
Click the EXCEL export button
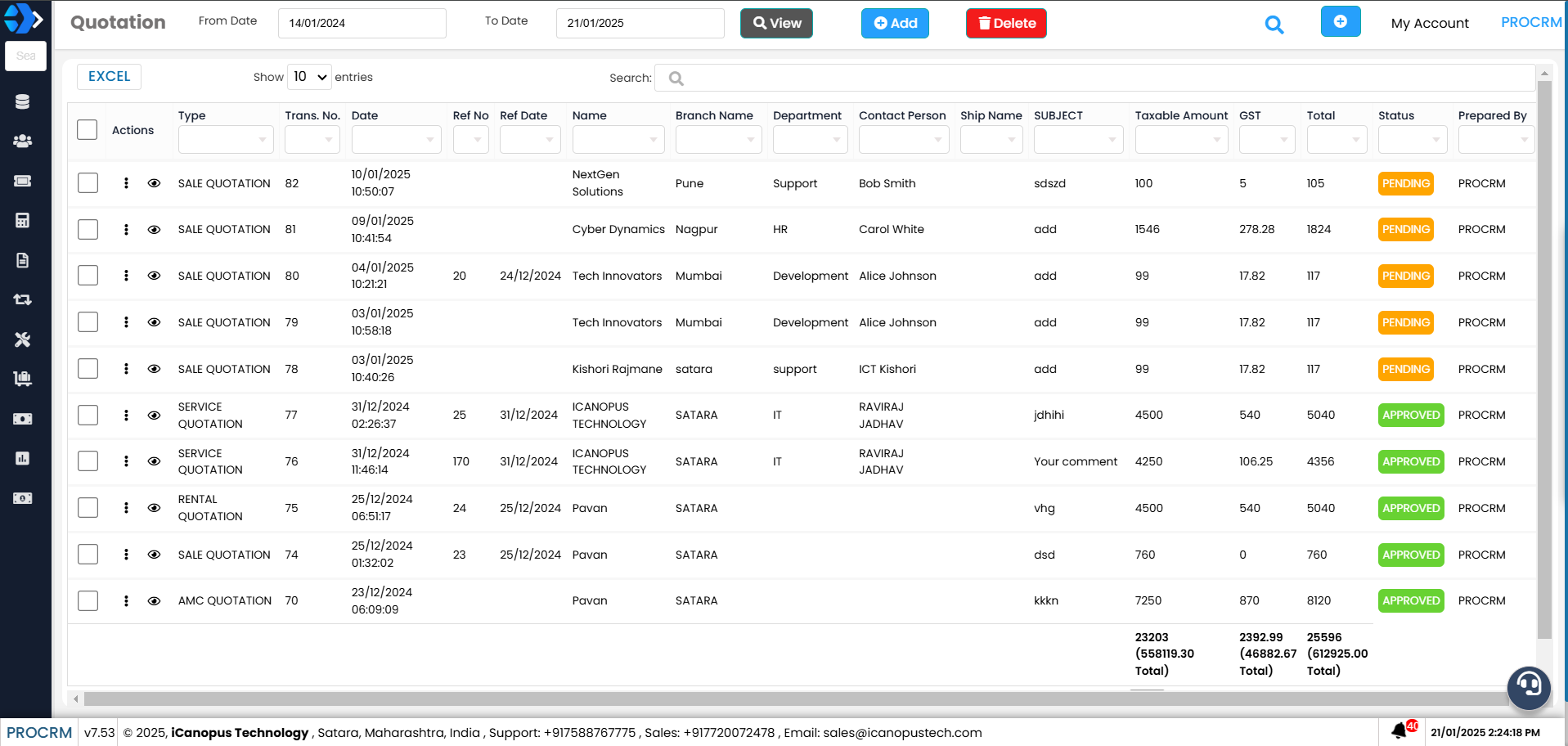(109, 77)
